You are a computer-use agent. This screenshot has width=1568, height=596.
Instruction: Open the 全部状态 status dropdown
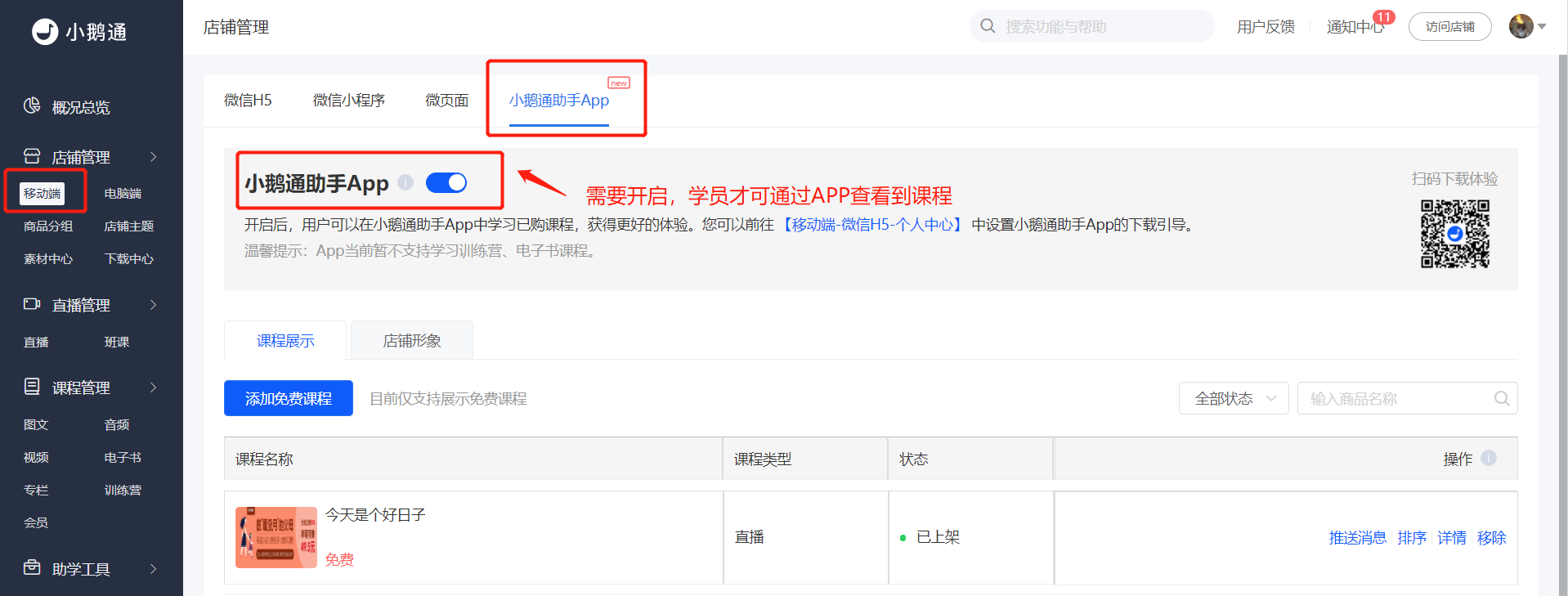(x=1234, y=398)
